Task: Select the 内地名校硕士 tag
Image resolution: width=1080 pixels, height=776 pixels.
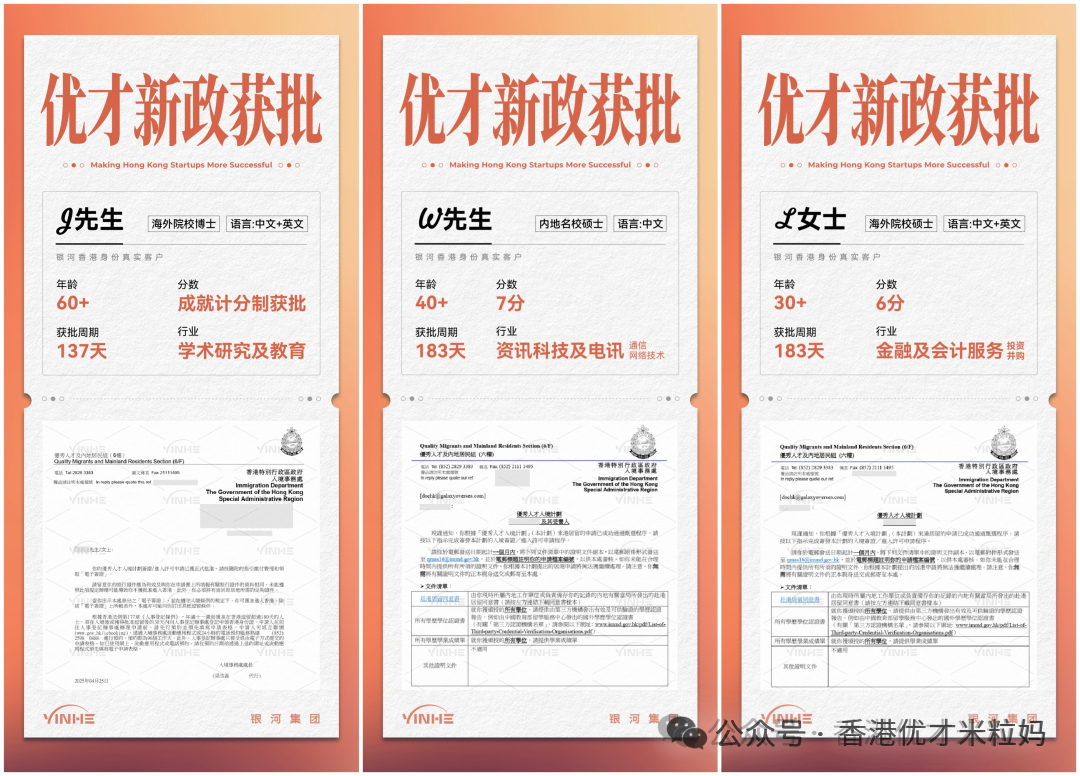Action: tap(570, 224)
